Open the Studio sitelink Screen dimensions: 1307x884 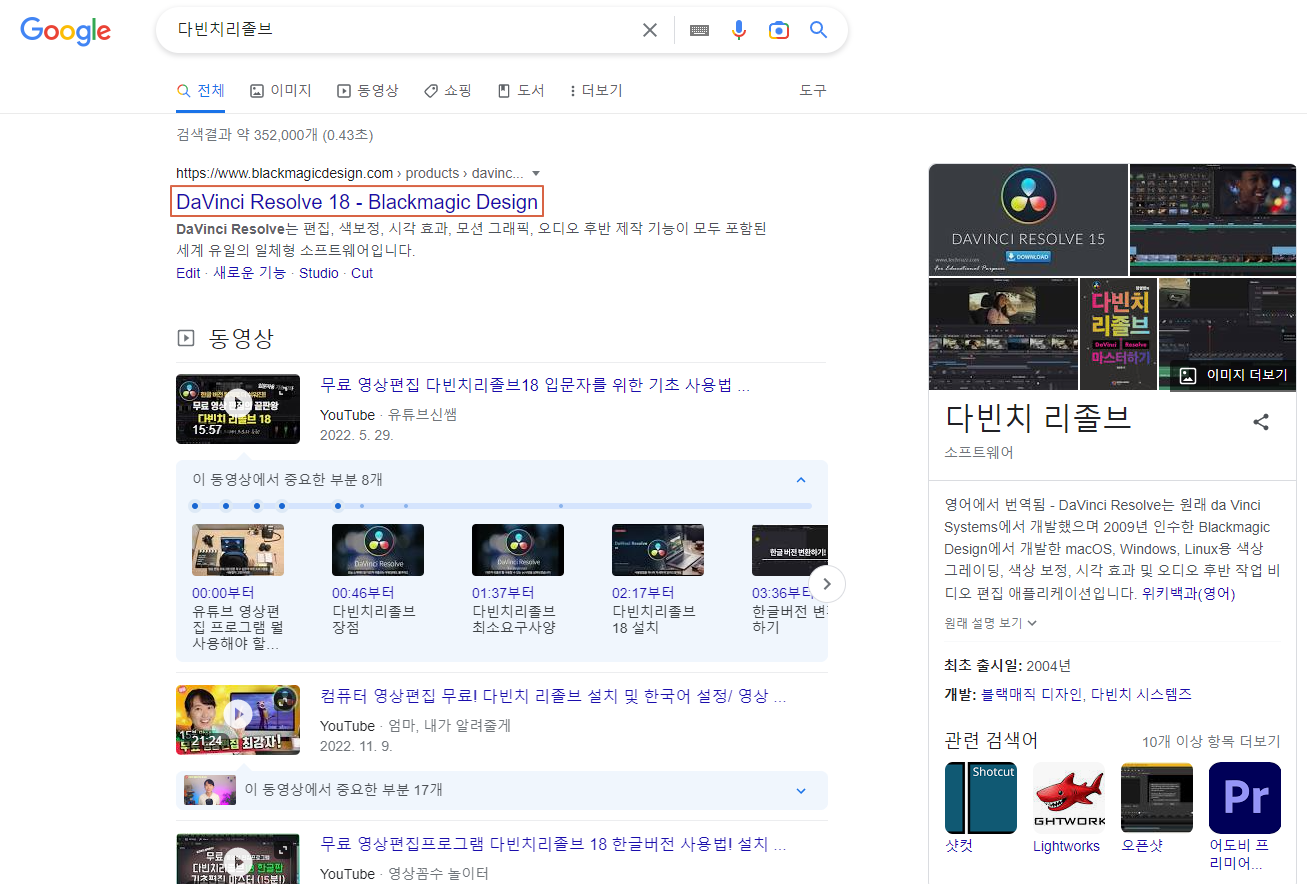coord(319,273)
